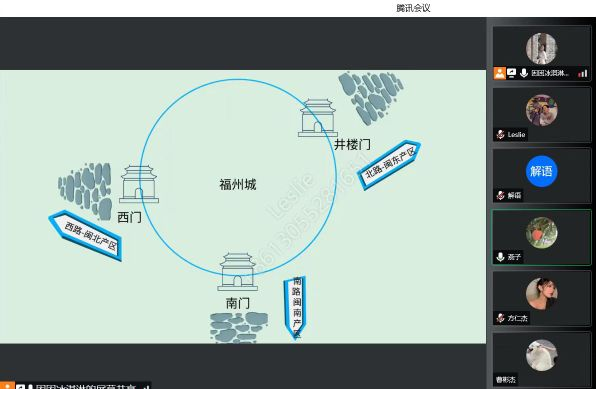Click the 井楼门 gate icon on the slide
597x396 pixels.
(318, 118)
